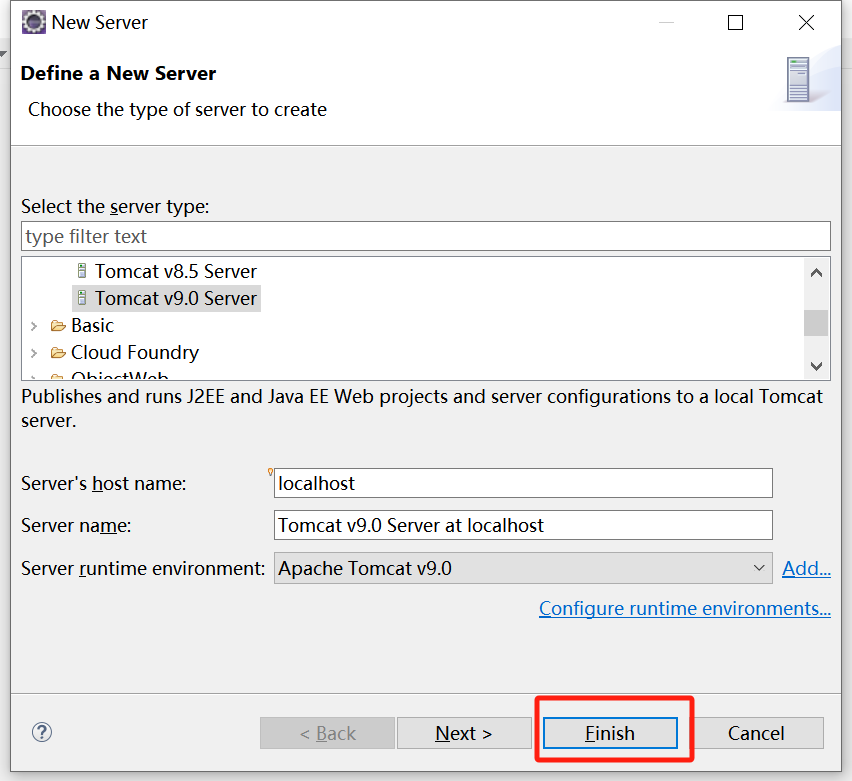Click the host name content assist bulb
This screenshot has height=781, width=852.
[271, 472]
